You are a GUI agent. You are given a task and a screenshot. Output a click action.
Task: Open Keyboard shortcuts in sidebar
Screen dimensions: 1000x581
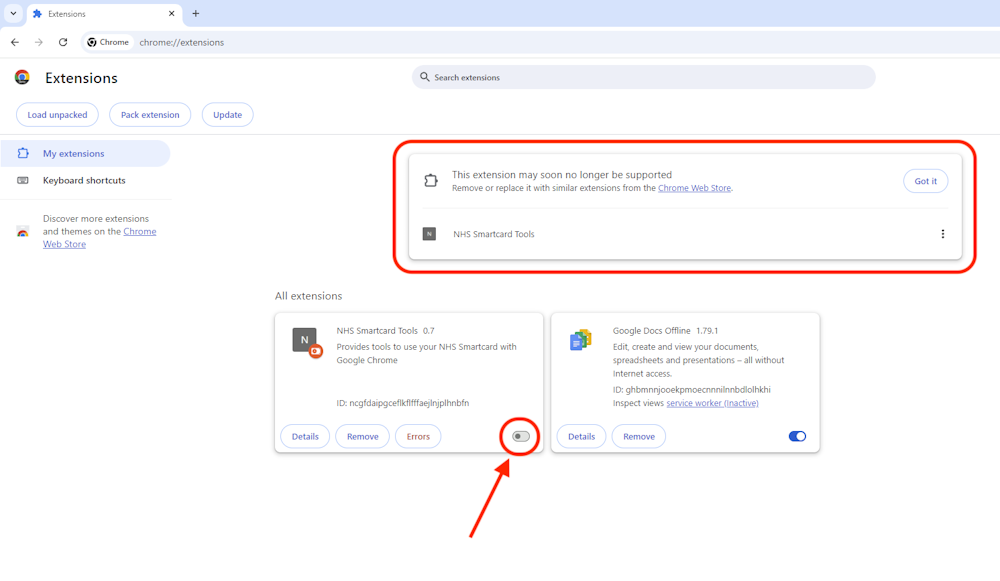(85, 180)
